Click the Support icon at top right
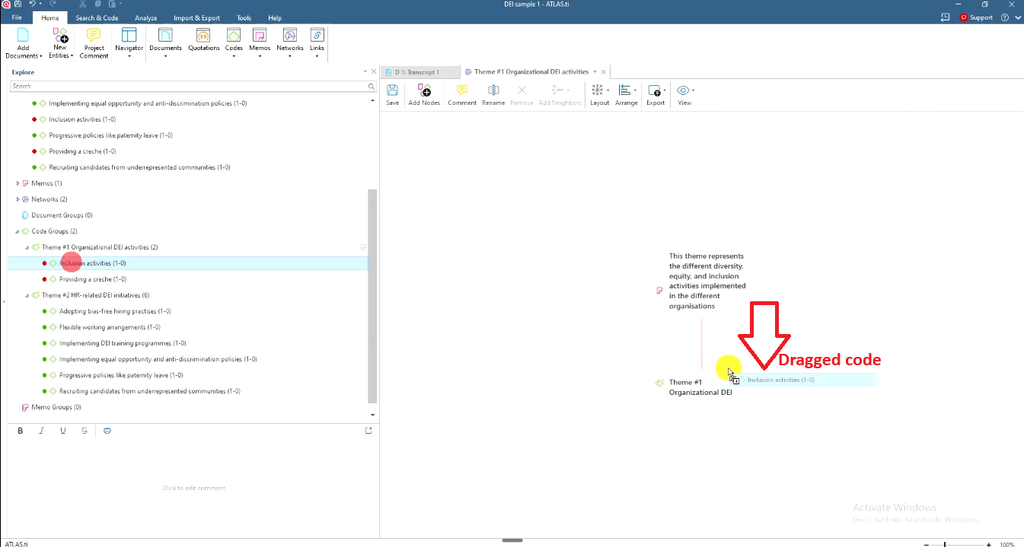The height and width of the screenshot is (547, 1024). click(963, 18)
